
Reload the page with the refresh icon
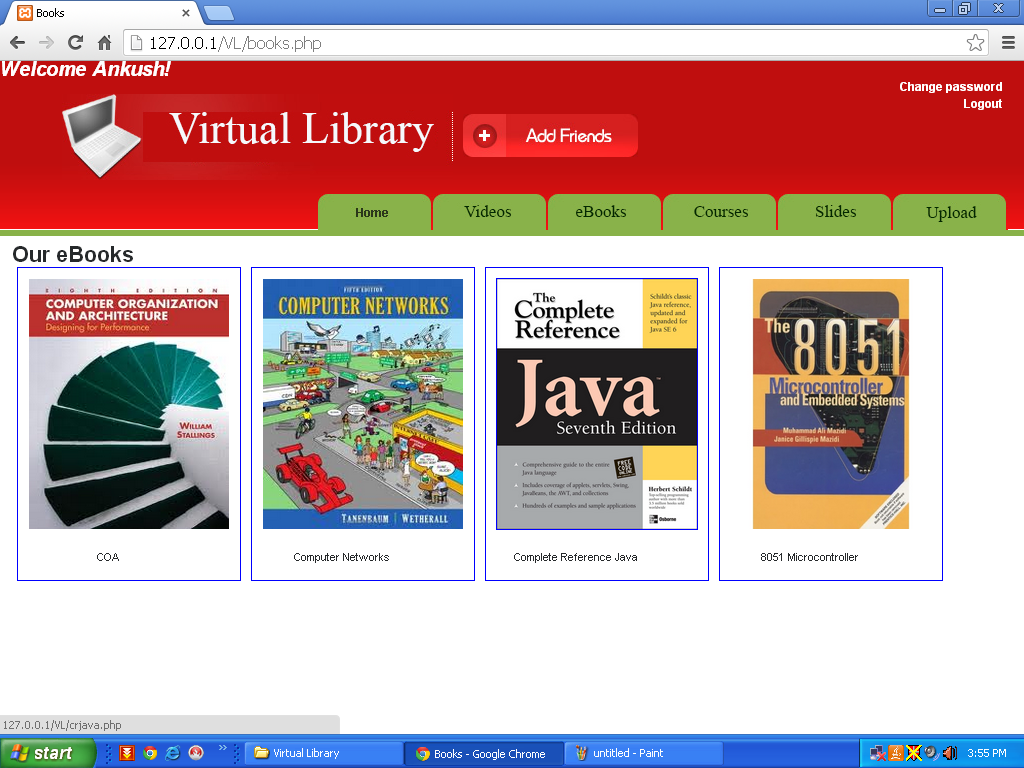(76, 43)
